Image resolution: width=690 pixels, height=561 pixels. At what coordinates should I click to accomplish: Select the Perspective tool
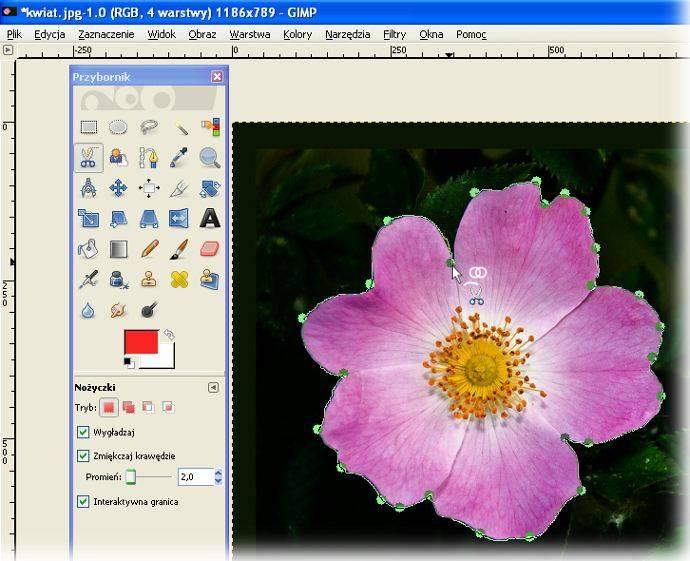(149, 218)
